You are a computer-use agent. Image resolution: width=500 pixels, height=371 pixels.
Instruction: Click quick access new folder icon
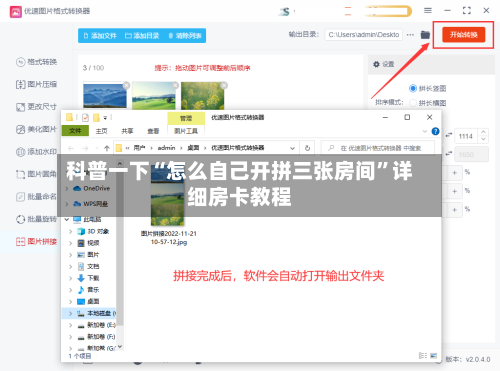pos(96,118)
